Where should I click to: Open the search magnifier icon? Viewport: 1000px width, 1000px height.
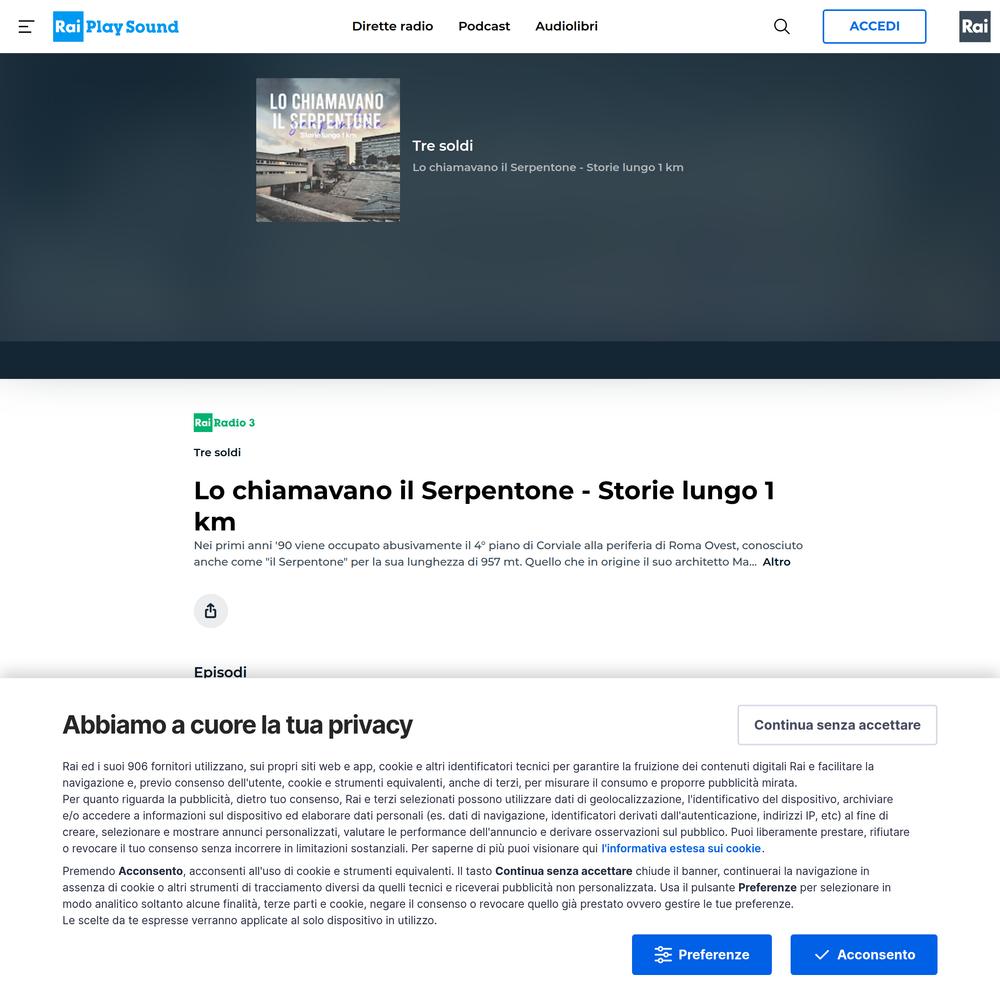point(781,26)
